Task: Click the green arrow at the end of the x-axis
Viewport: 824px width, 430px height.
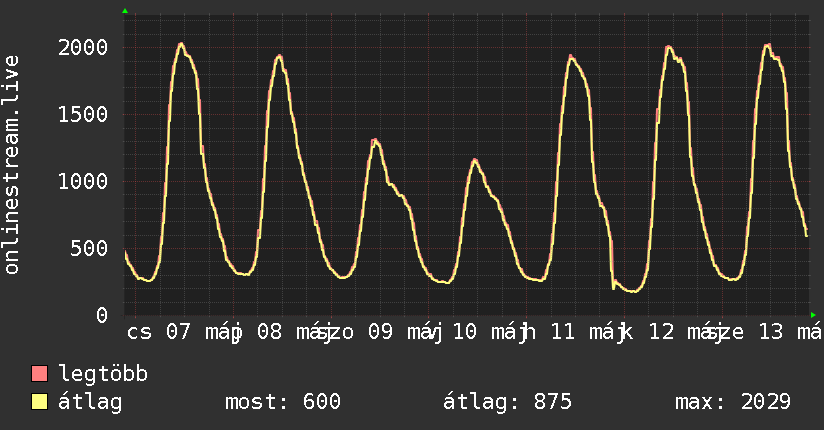Action: [x=813, y=315]
